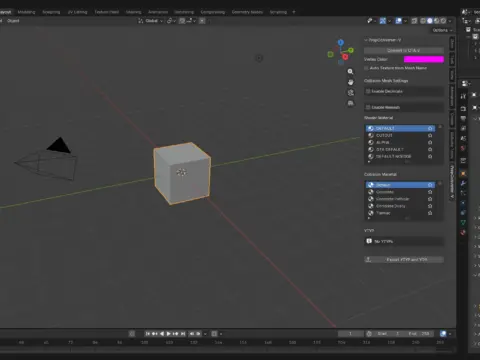Select the fourth collision material, Concrete Dusty
This screenshot has width=480, height=360.
pos(400,206)
